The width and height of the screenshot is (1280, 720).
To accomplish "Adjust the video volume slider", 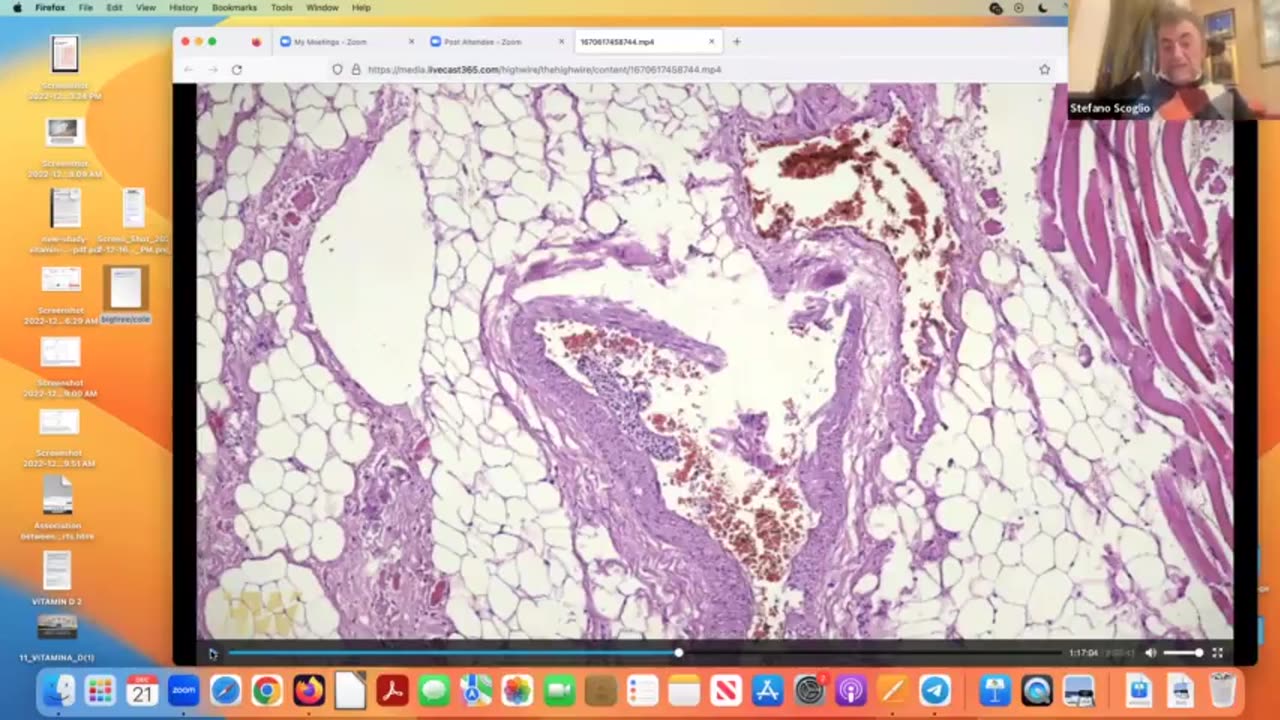I will [1182, 653].
